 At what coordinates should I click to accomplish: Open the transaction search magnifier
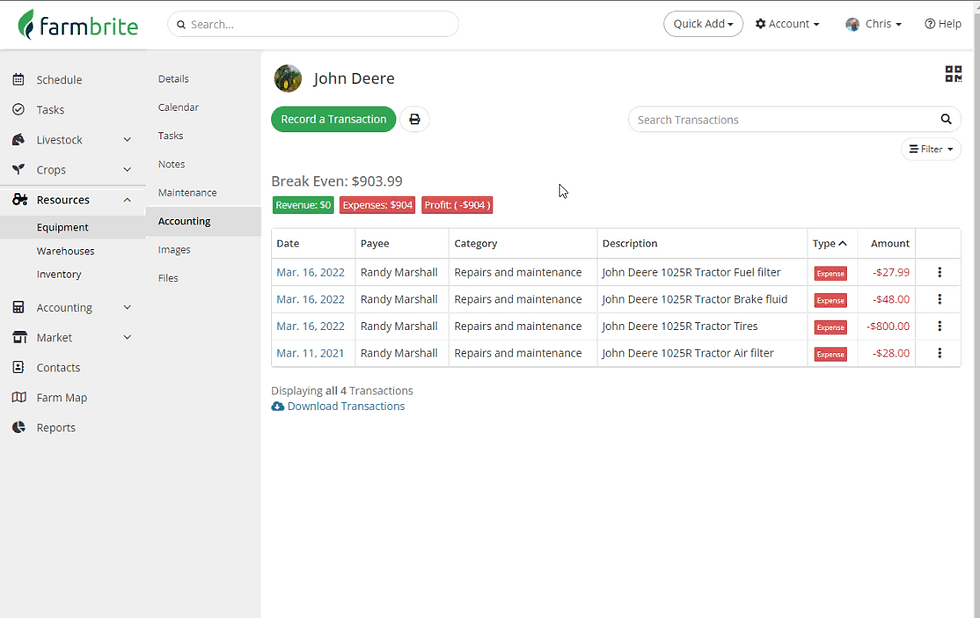(945, 119)
